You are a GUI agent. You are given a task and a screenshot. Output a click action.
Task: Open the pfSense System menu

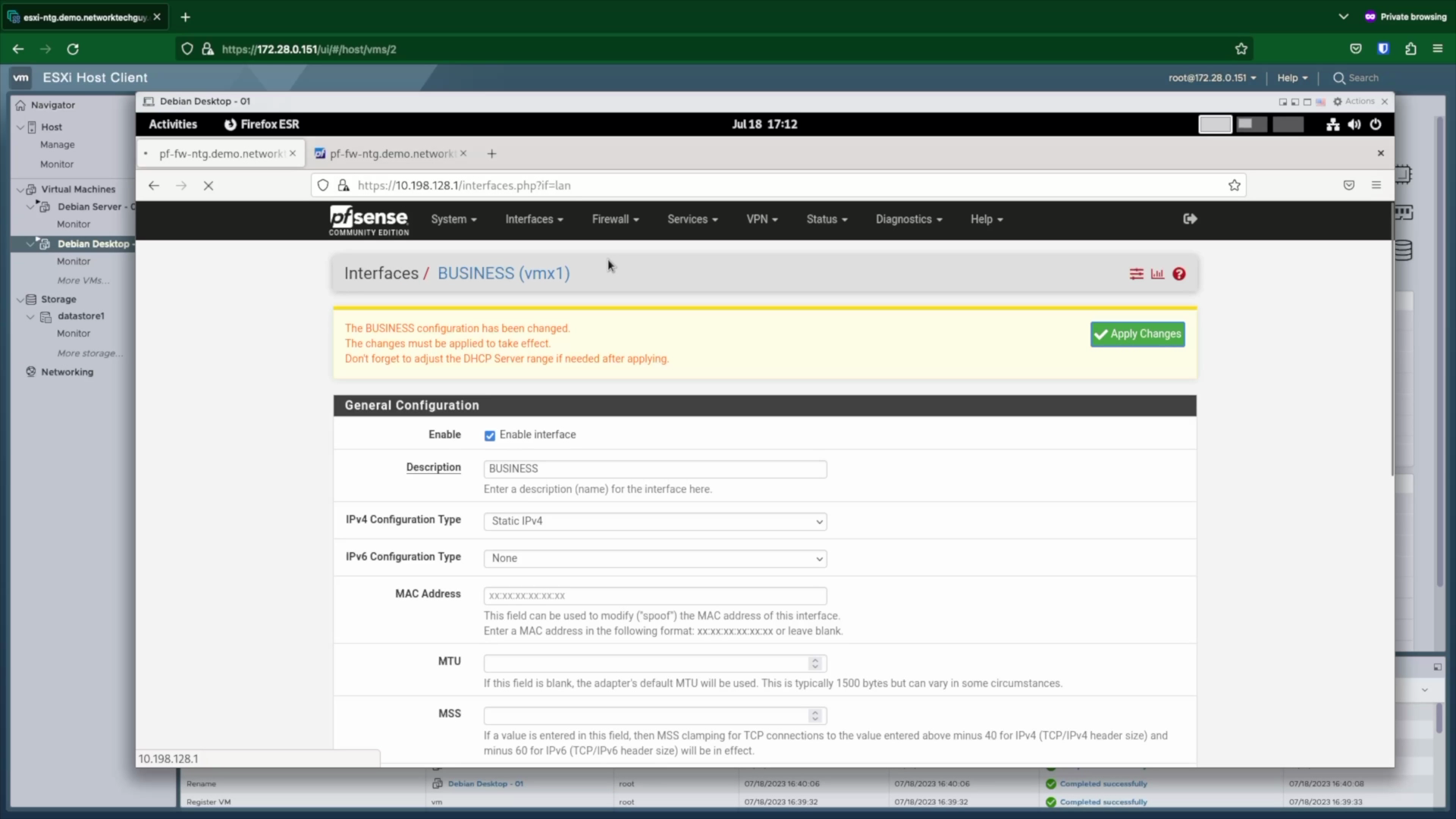[x=453, y=220]
